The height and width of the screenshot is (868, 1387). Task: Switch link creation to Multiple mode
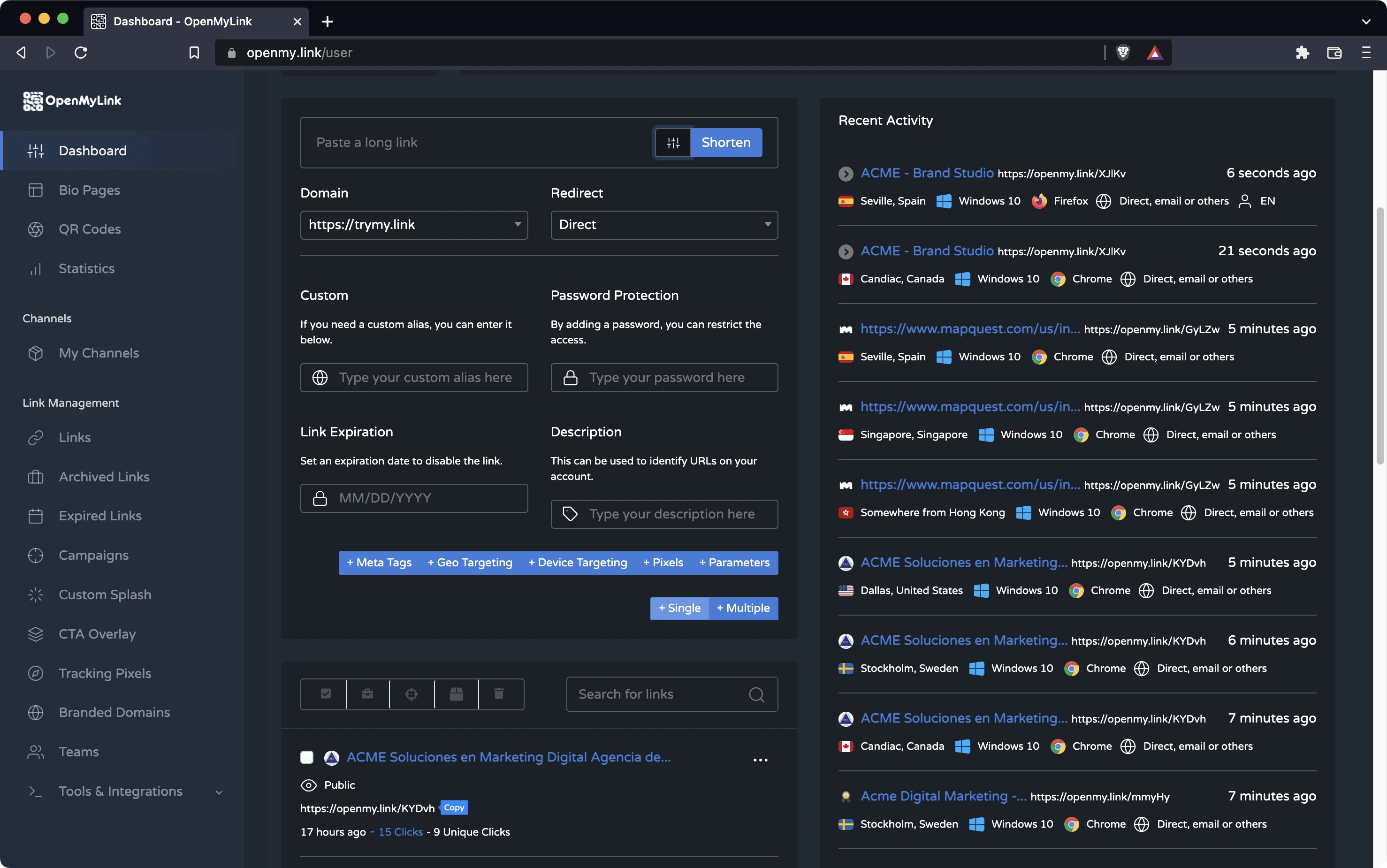point(744,608)
